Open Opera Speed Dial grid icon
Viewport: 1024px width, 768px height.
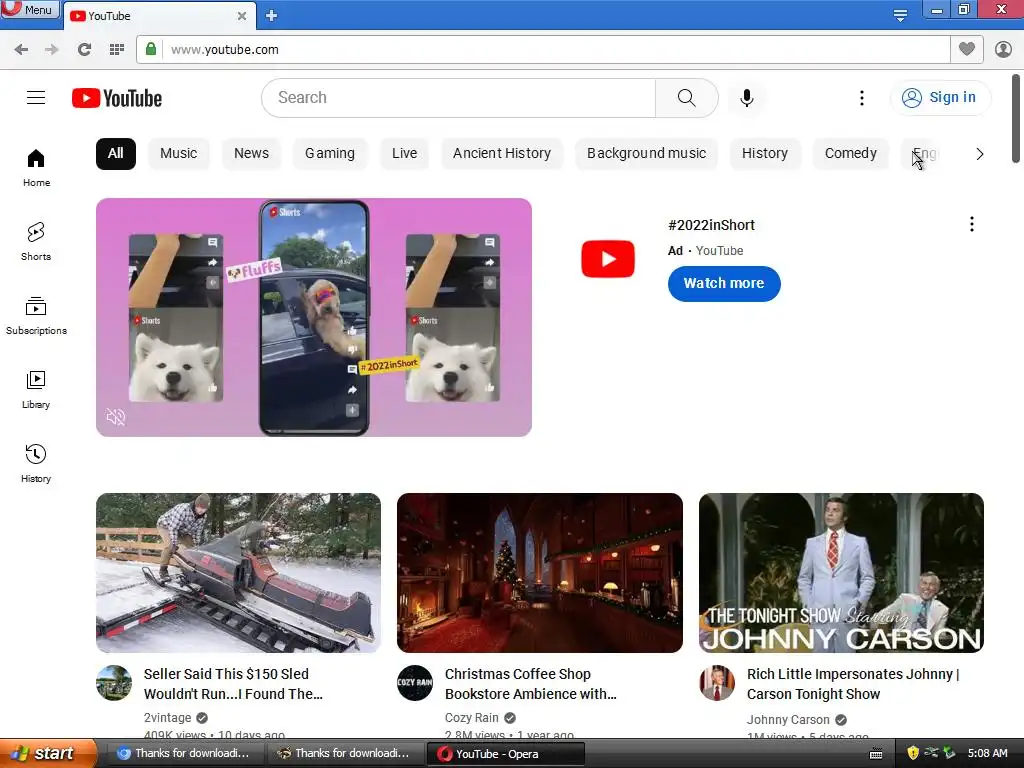coord(117,50)
